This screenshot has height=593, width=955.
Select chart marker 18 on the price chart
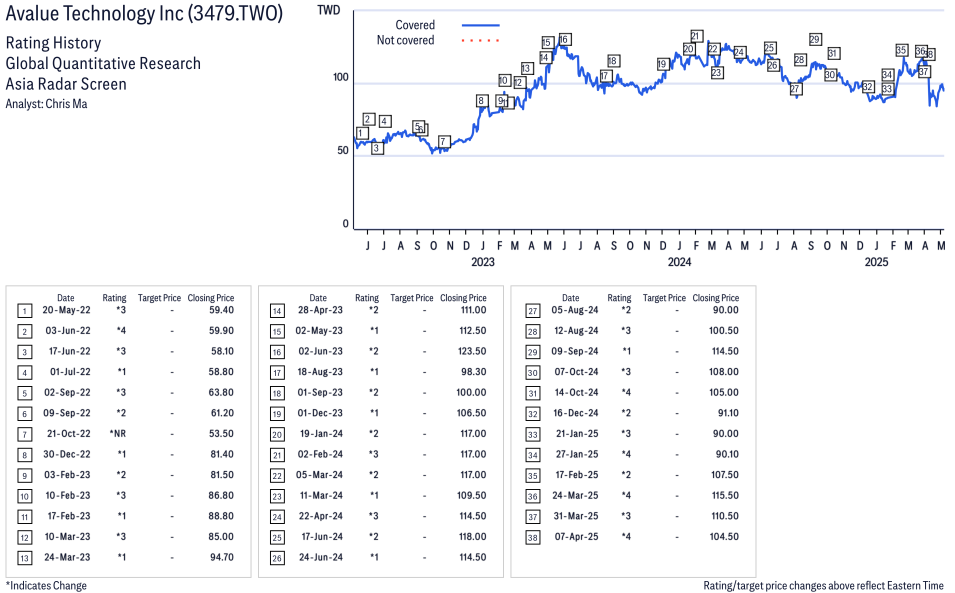tap(613, 61)
